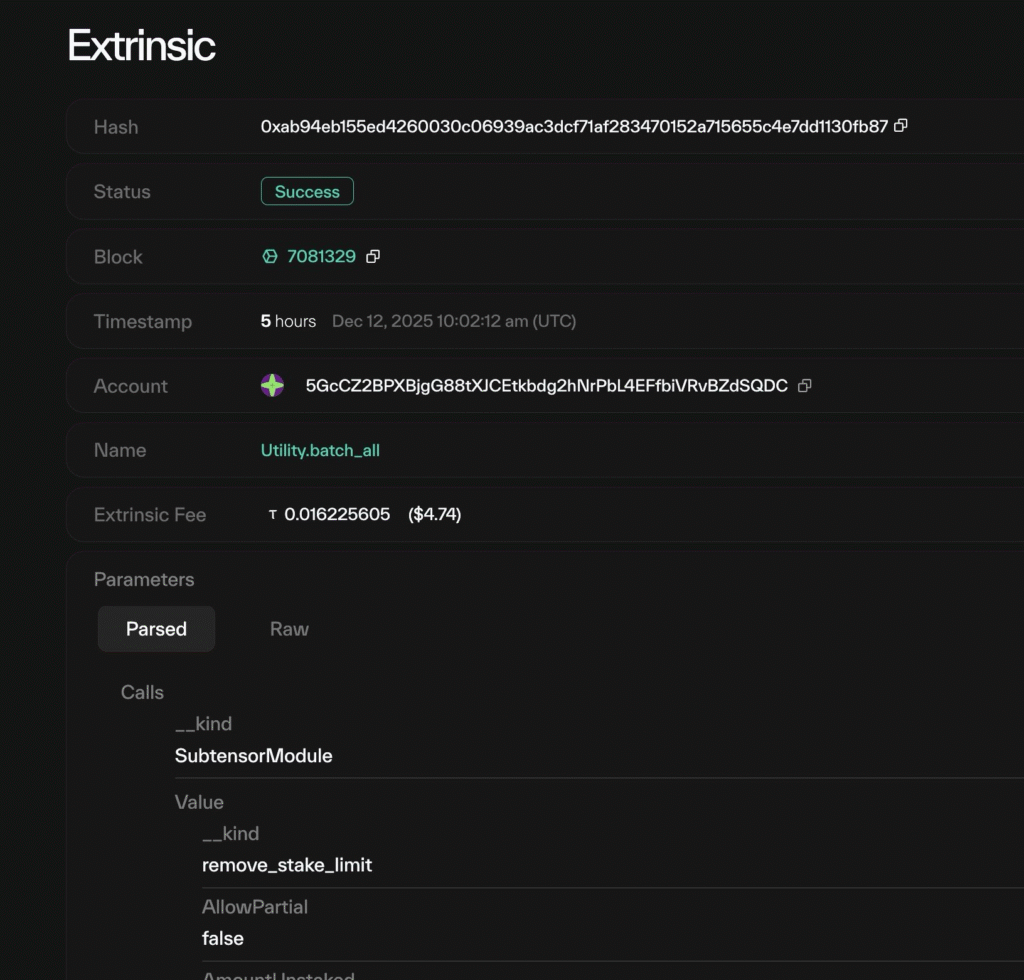This screenshot has height=980, width=1024.
Task: Copy block number 7081329
Action: (x=373, y=257)
